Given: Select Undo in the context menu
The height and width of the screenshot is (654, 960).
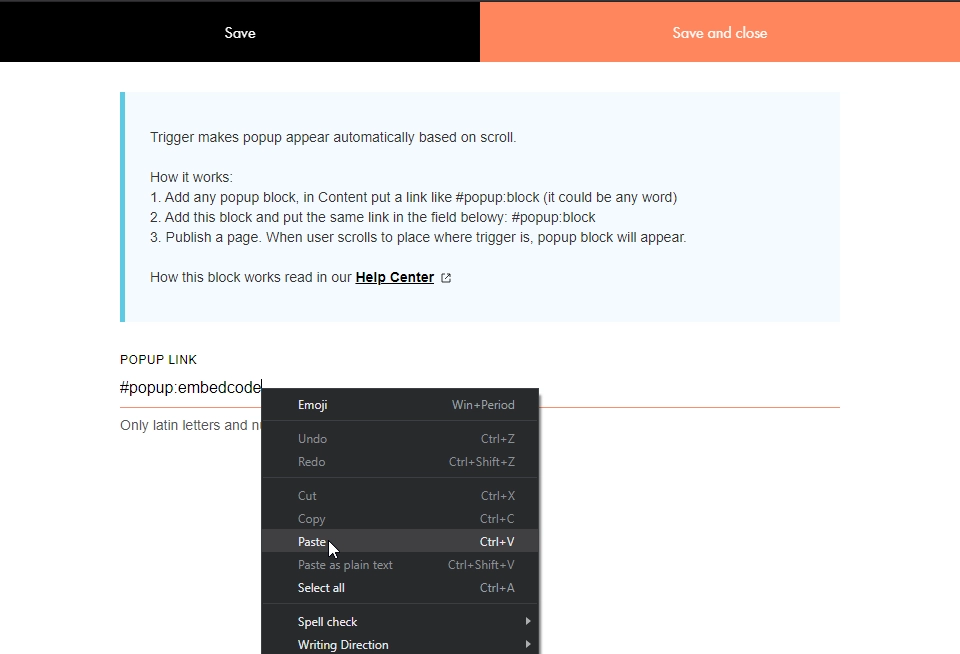Looking at the screenshot, I should (x=400, y=439).
